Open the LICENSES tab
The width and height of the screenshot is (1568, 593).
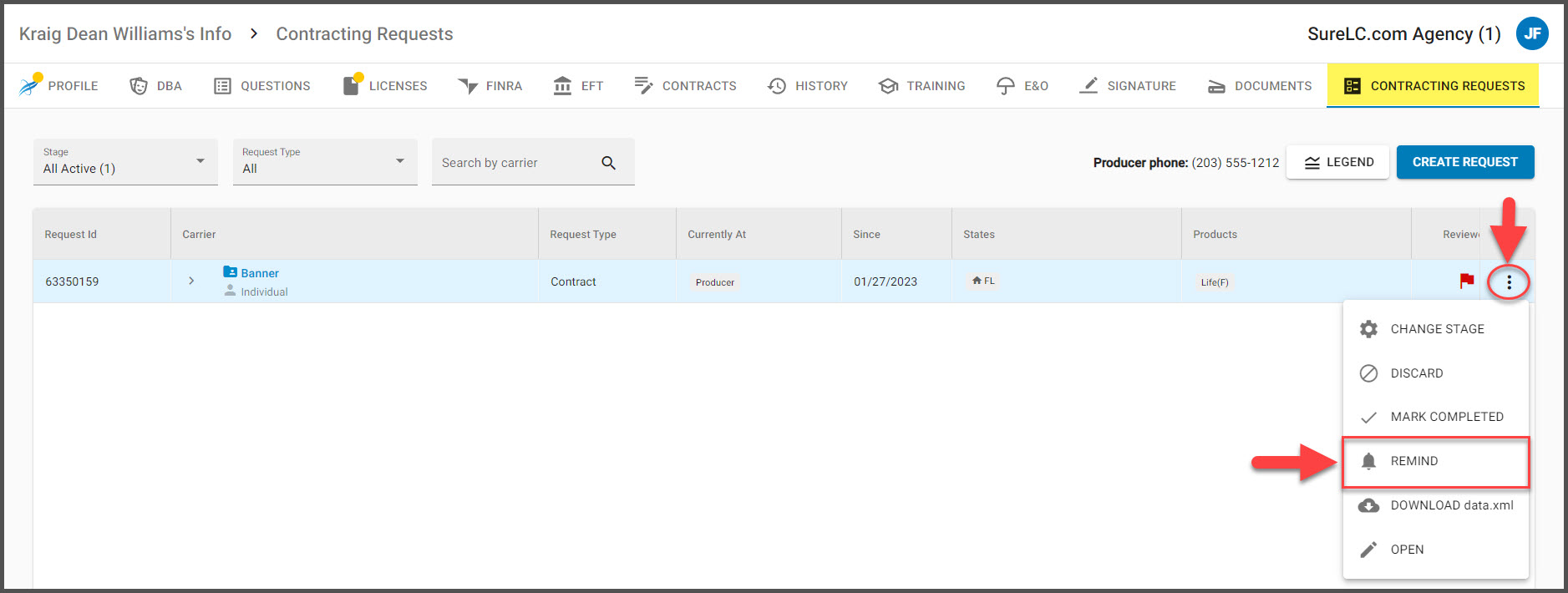click(x=385, y=86)
